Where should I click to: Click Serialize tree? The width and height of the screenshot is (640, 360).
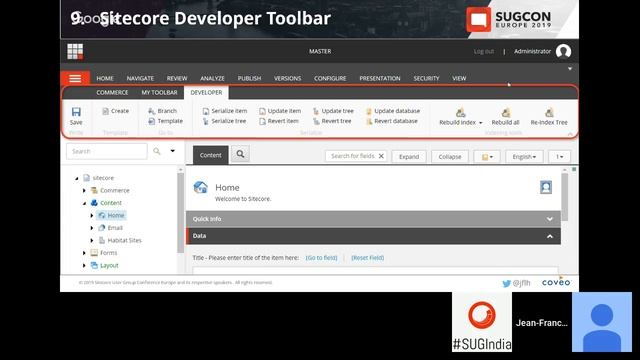(224, 121)
